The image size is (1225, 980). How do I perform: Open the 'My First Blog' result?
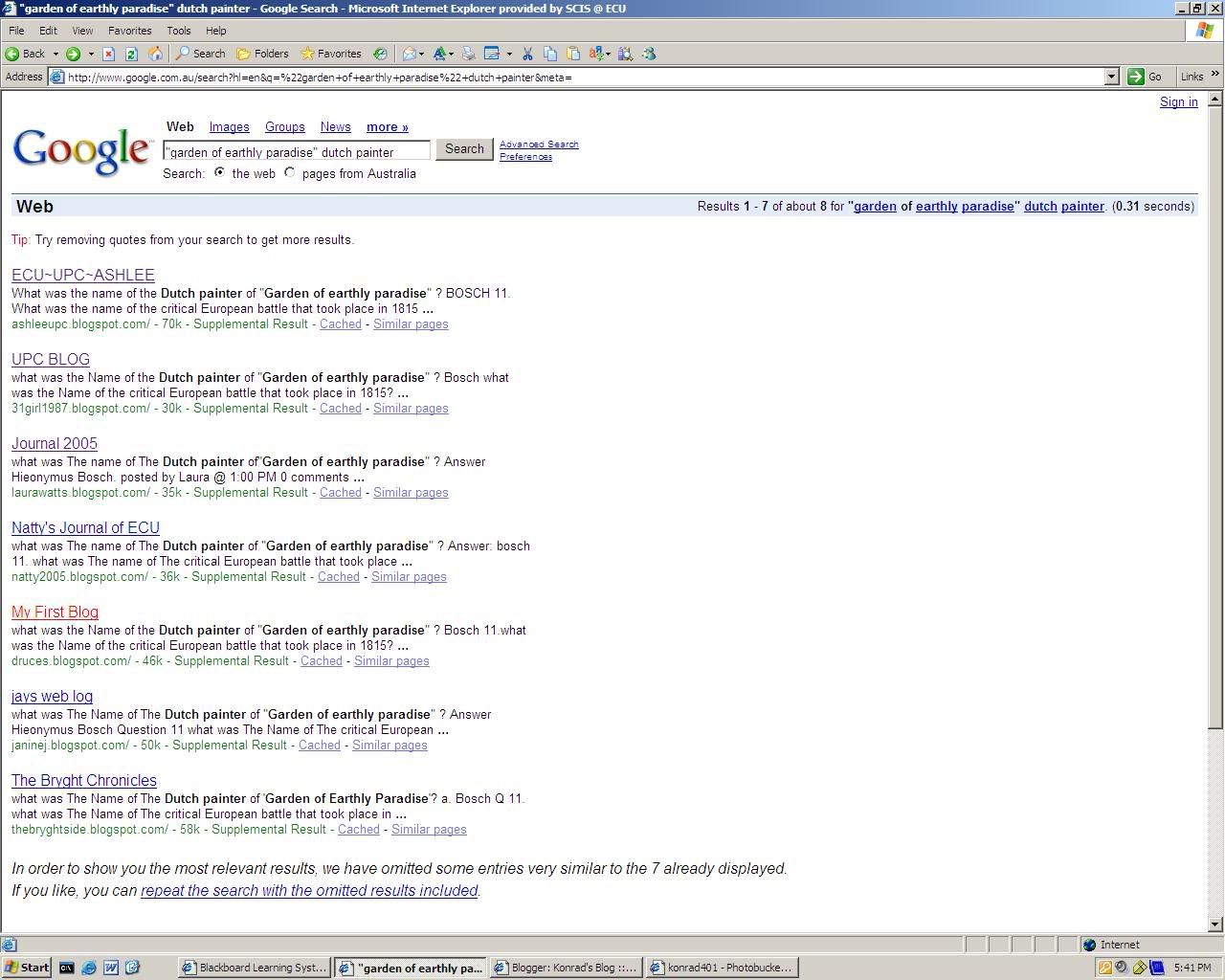point(55,612)
